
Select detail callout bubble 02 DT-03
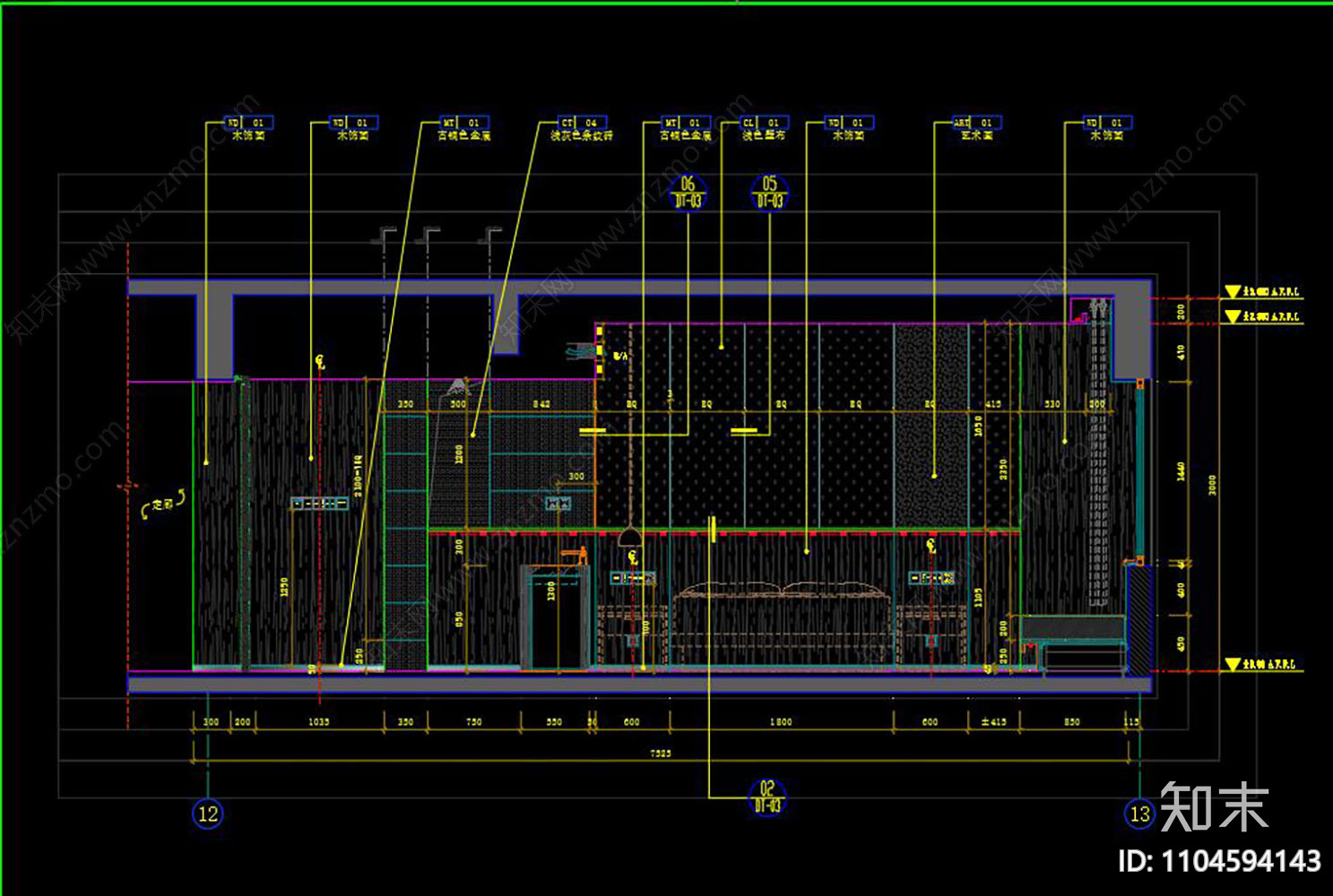[x=767, y=797]
